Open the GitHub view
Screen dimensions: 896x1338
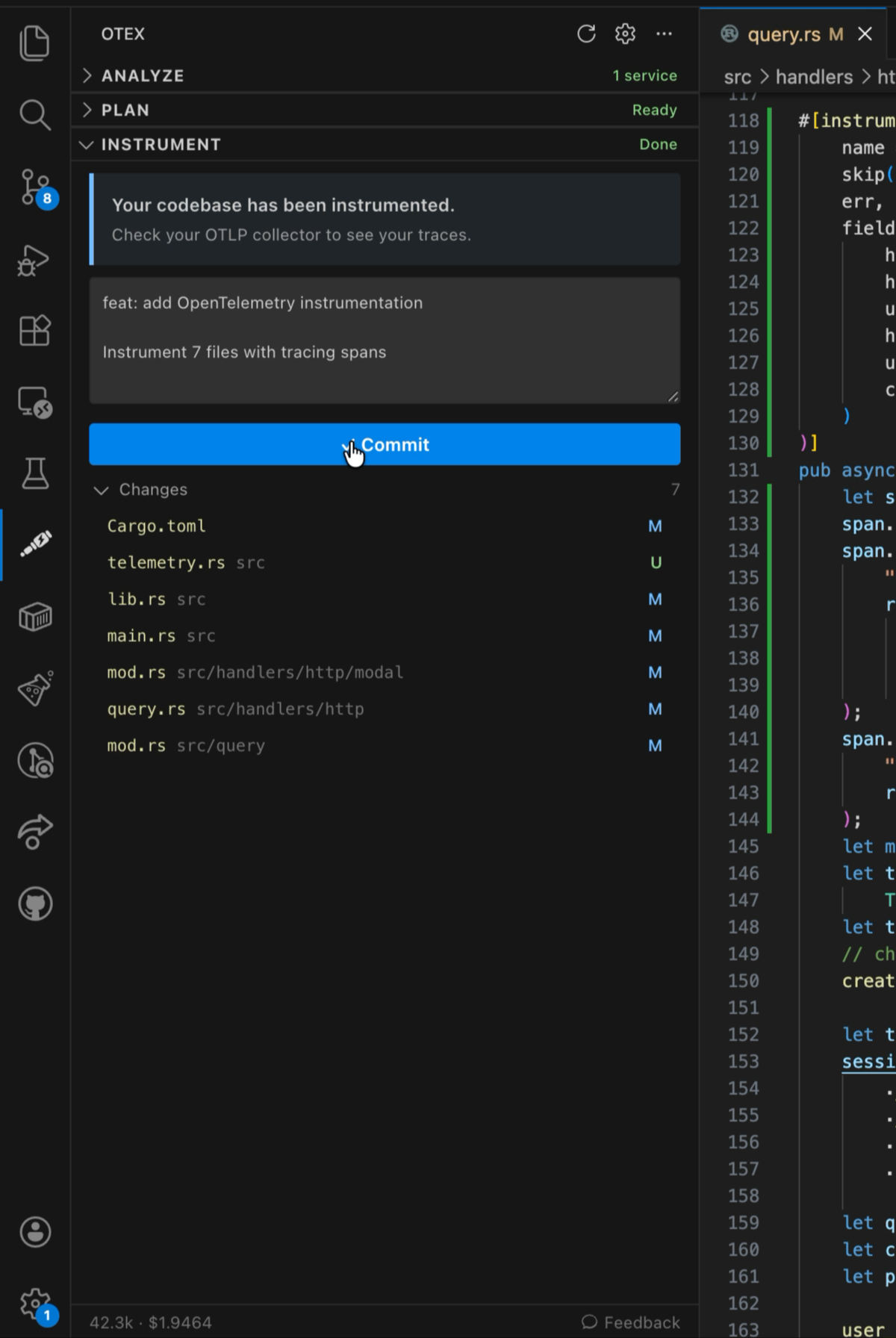[x=34, y=903]
